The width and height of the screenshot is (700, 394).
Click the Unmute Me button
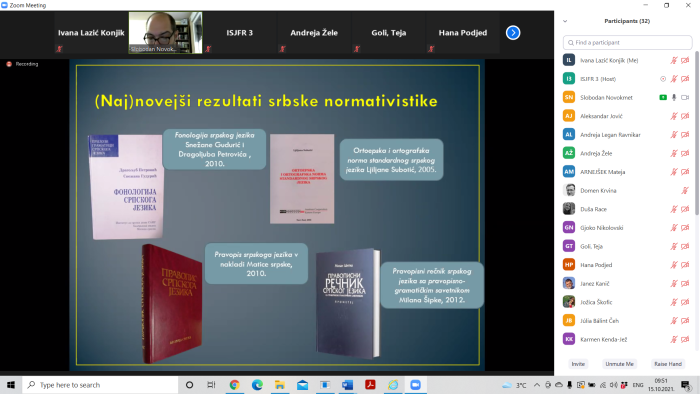pyautogui.click(x=619, y=364)
